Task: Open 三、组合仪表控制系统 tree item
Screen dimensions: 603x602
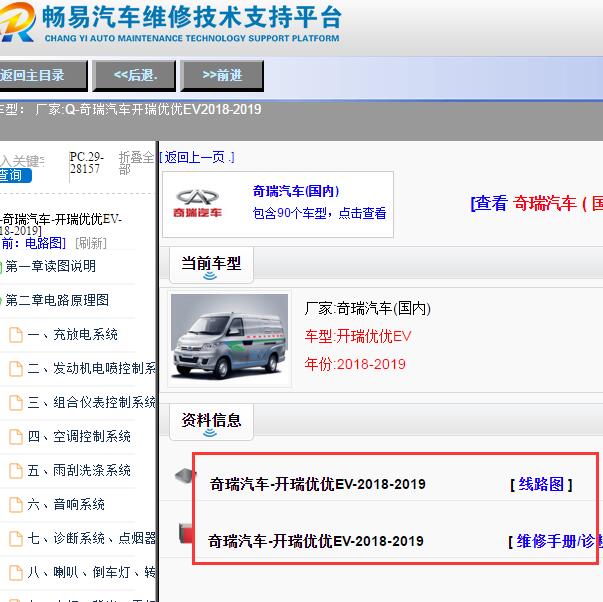Action: coord(92,402)
